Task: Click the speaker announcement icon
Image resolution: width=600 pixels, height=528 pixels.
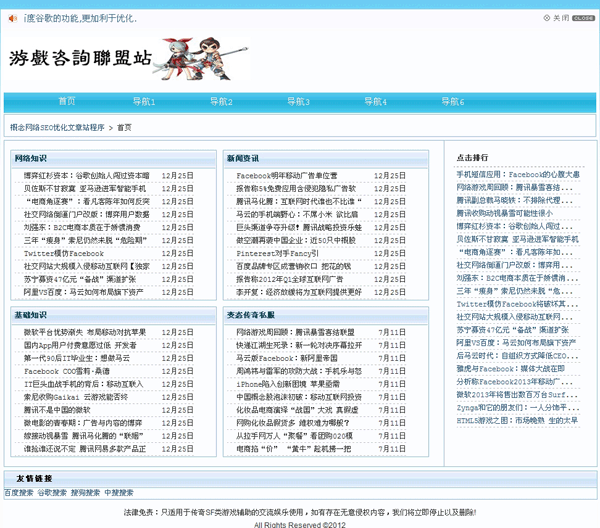Action: pos(11,18)
